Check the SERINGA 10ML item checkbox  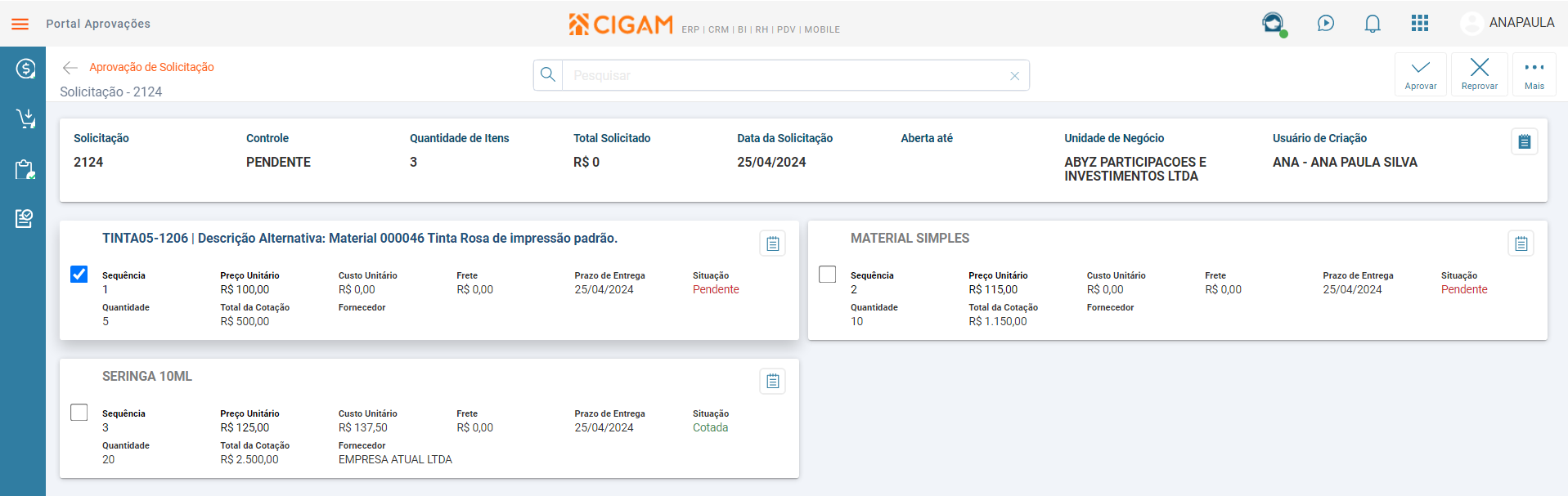pyautogui.click(x=79, y=413)
